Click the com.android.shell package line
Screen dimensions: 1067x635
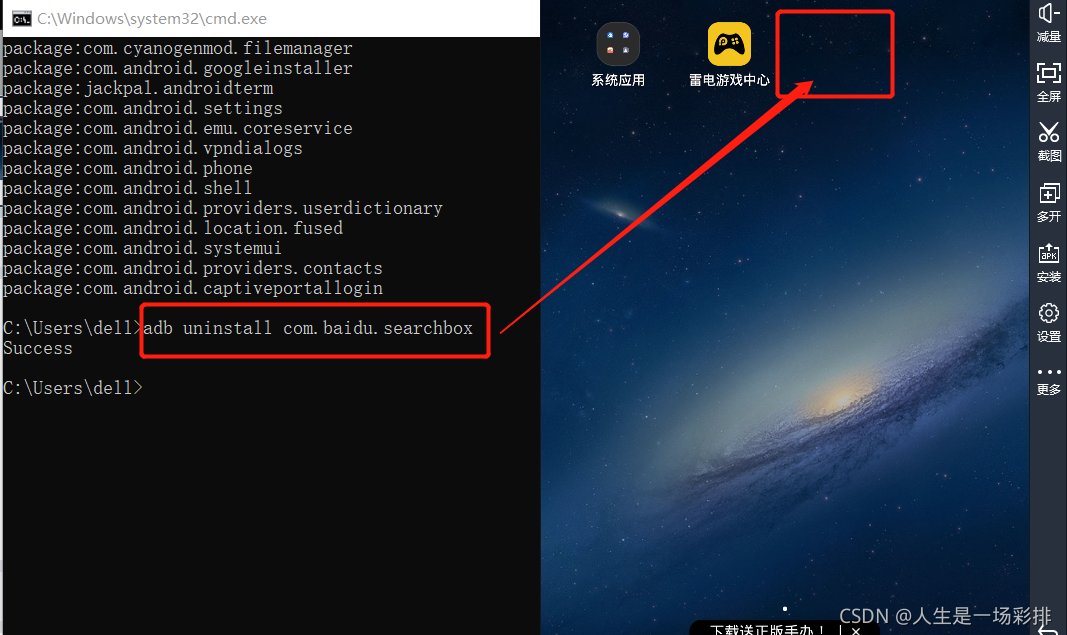[127, 188]
